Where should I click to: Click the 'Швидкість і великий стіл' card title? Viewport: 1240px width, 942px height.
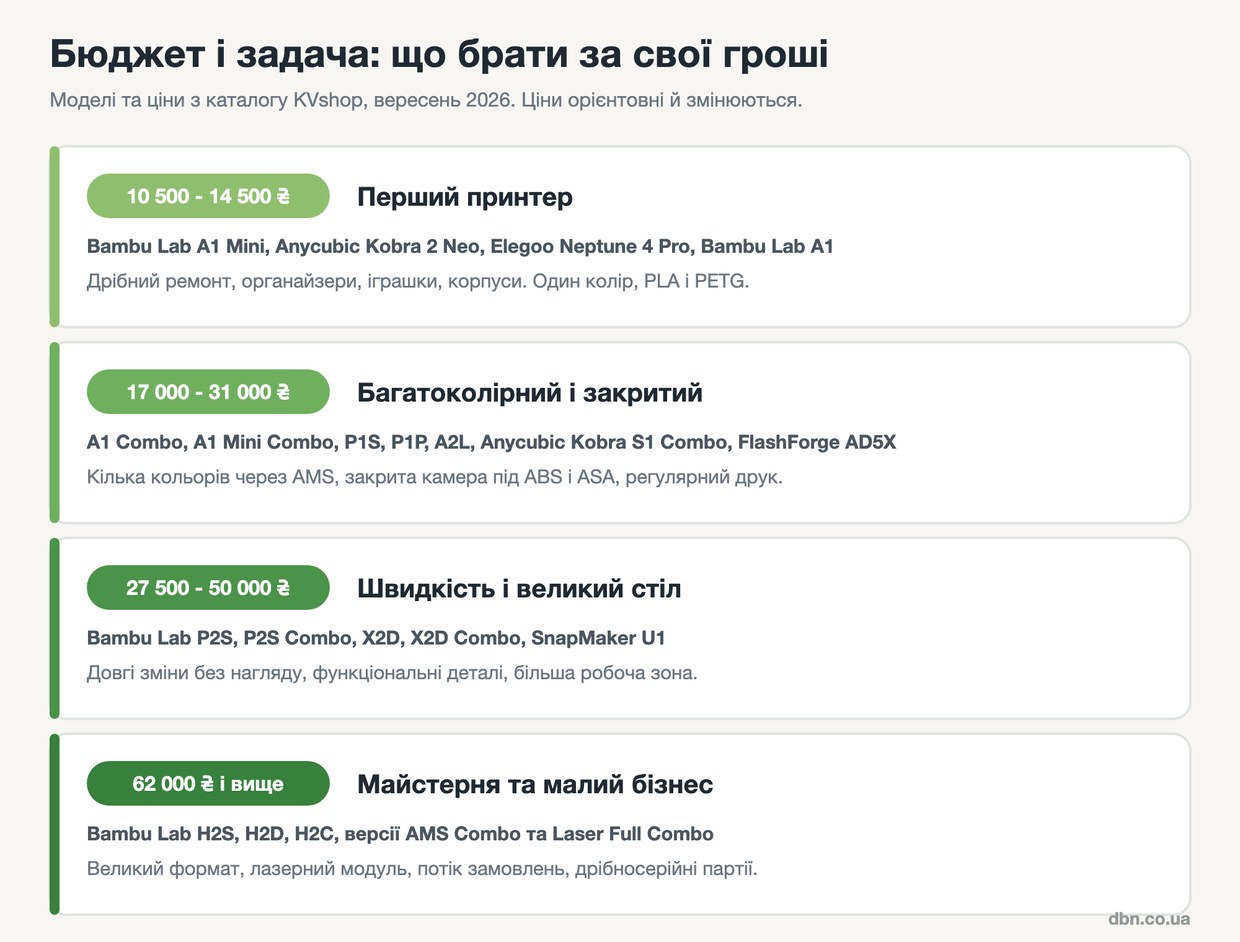click(519, 589)
